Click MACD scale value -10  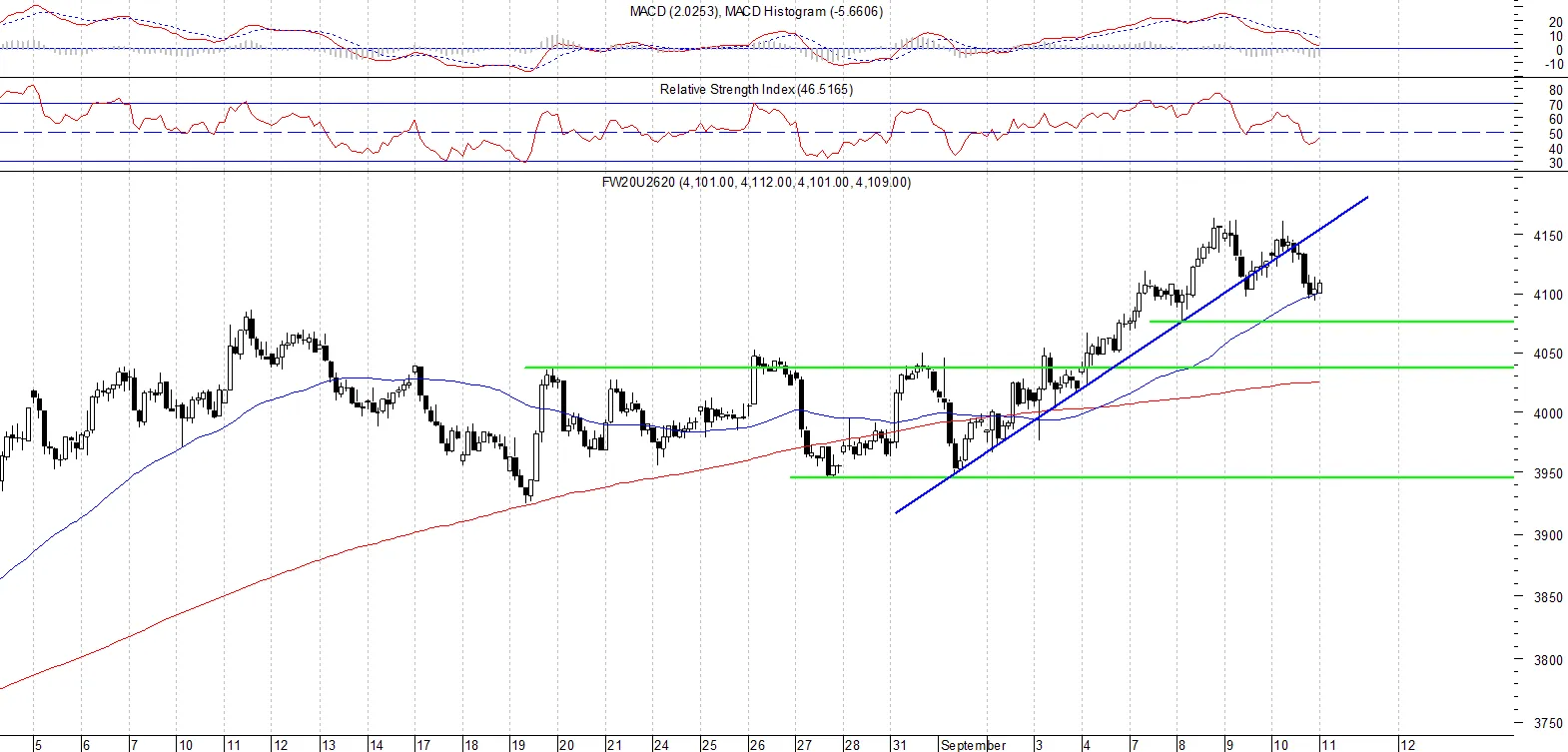pos(1553,65)
